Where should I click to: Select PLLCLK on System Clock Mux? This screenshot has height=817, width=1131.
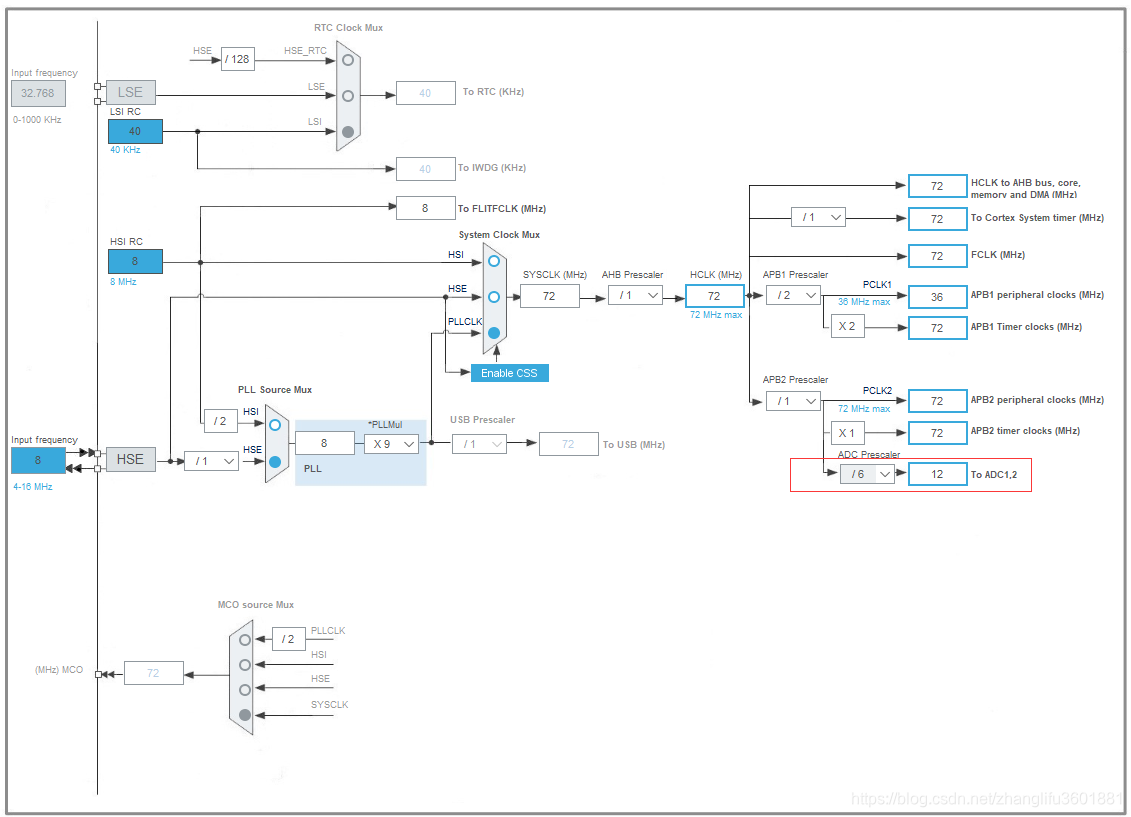(x=493, y=332)
